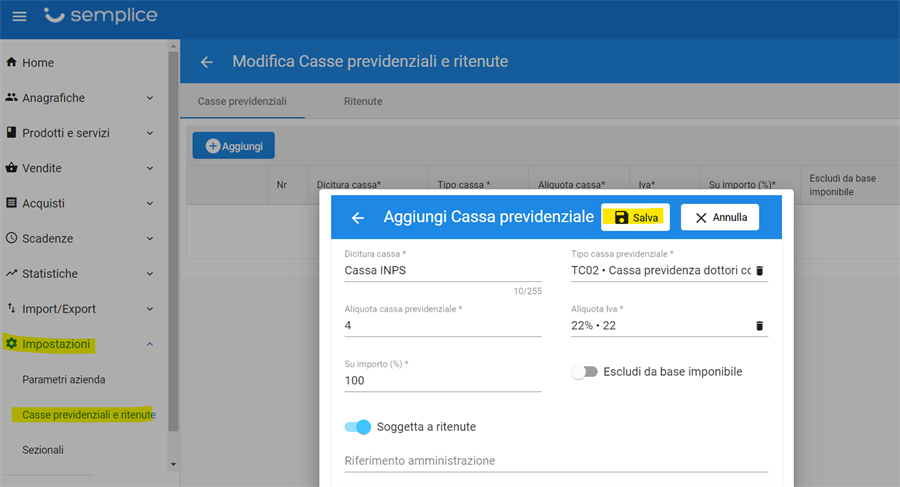Expand the Statistiche menu chevron
The image size is (900, 487).
pyautogui.click(x=150, y=274)
